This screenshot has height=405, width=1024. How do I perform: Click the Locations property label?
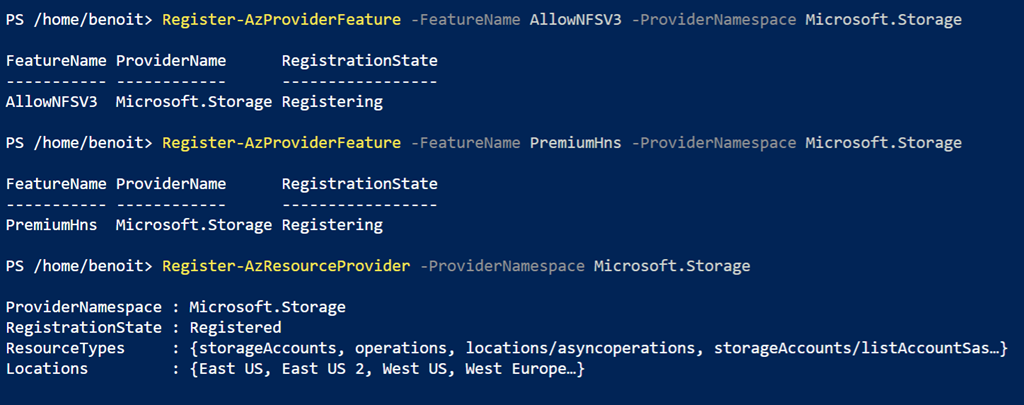point(47,369)
